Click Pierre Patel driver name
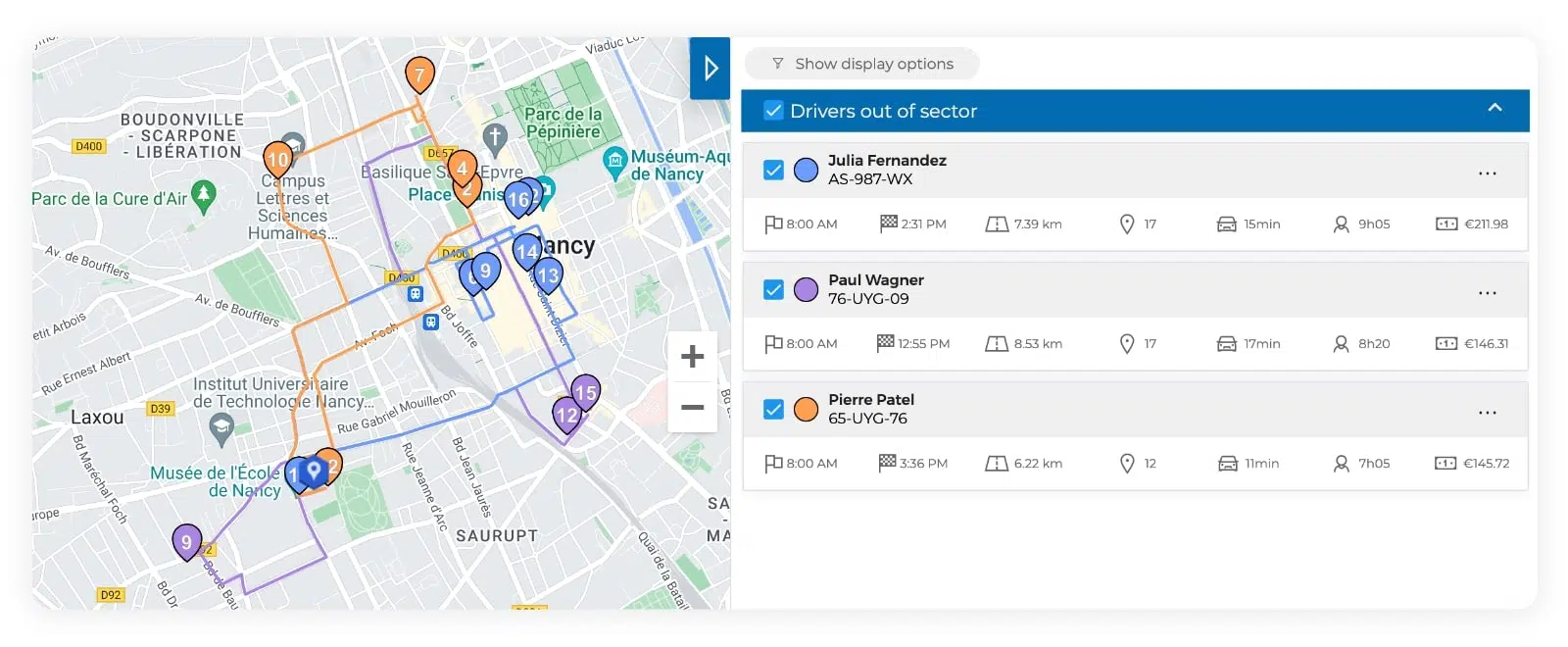The width and height of the screenshot is (1568, 647). 871,399
